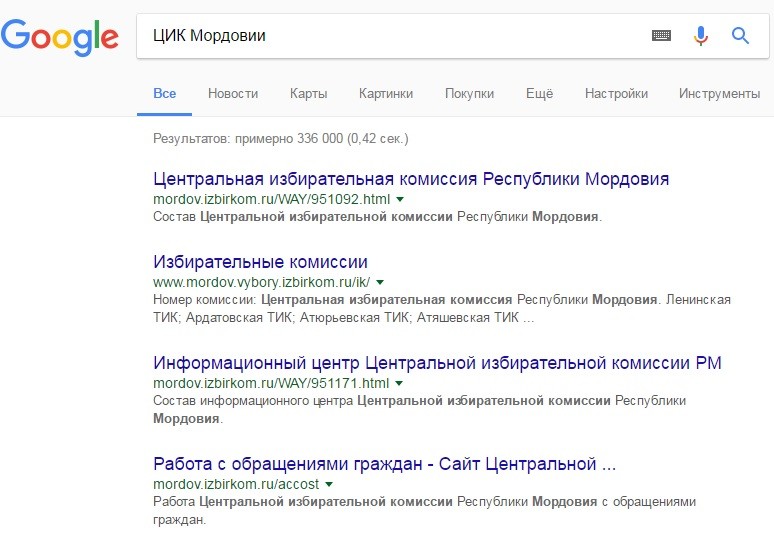The height and width of the screenshot is (547, 774).
Task: Expand the dropdown arrow next to mordov.izbirkom.ru/WAY/951171.html
Action: point(399,383)
